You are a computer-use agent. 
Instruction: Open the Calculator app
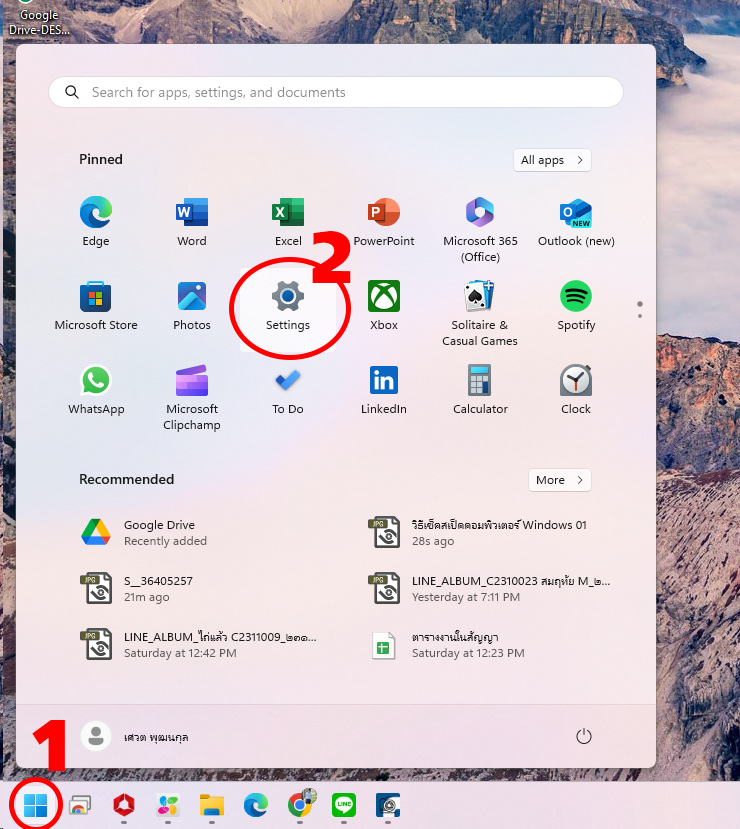pyautogui.click(x=480, y=389)
